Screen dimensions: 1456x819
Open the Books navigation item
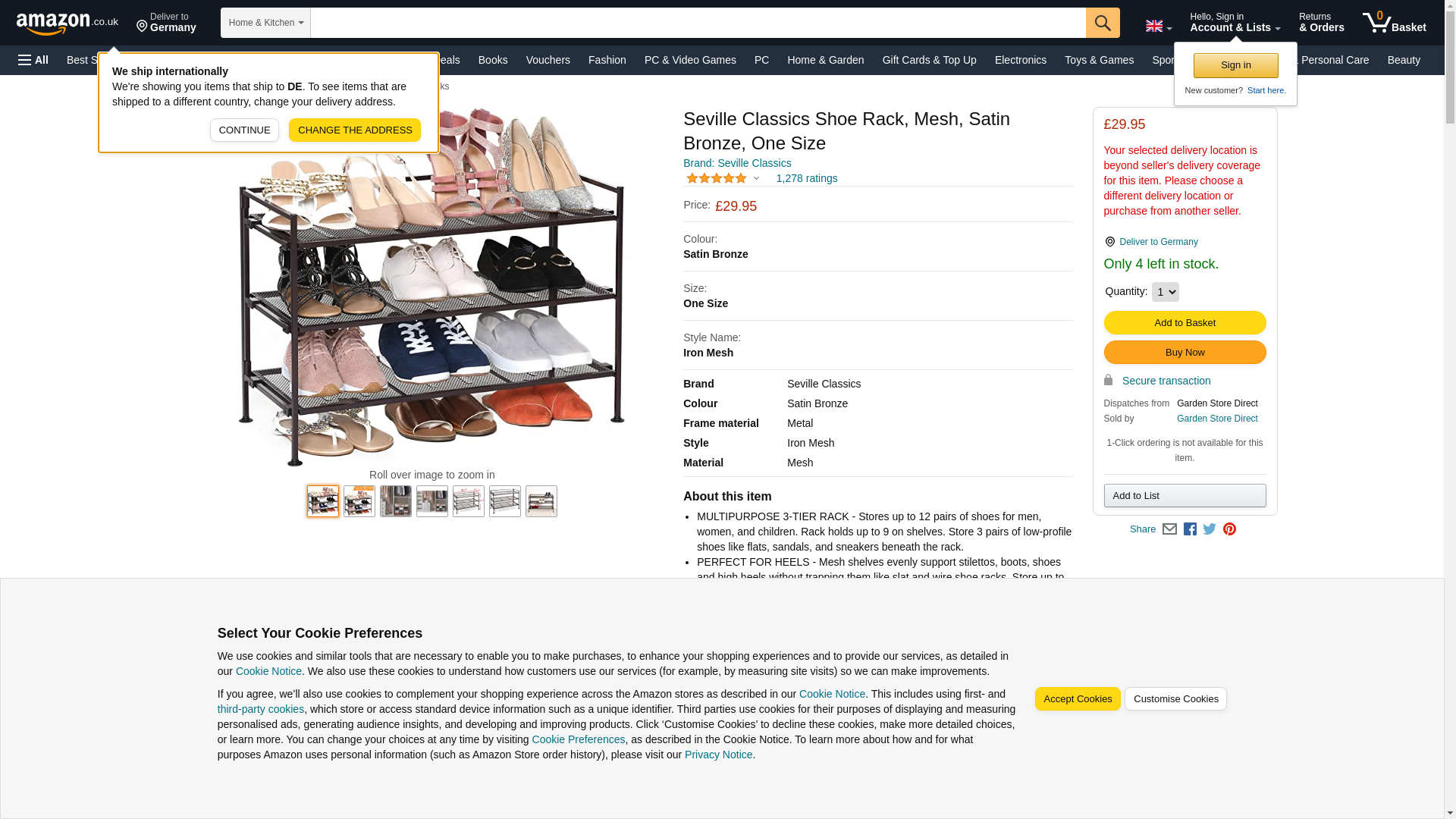493,60
